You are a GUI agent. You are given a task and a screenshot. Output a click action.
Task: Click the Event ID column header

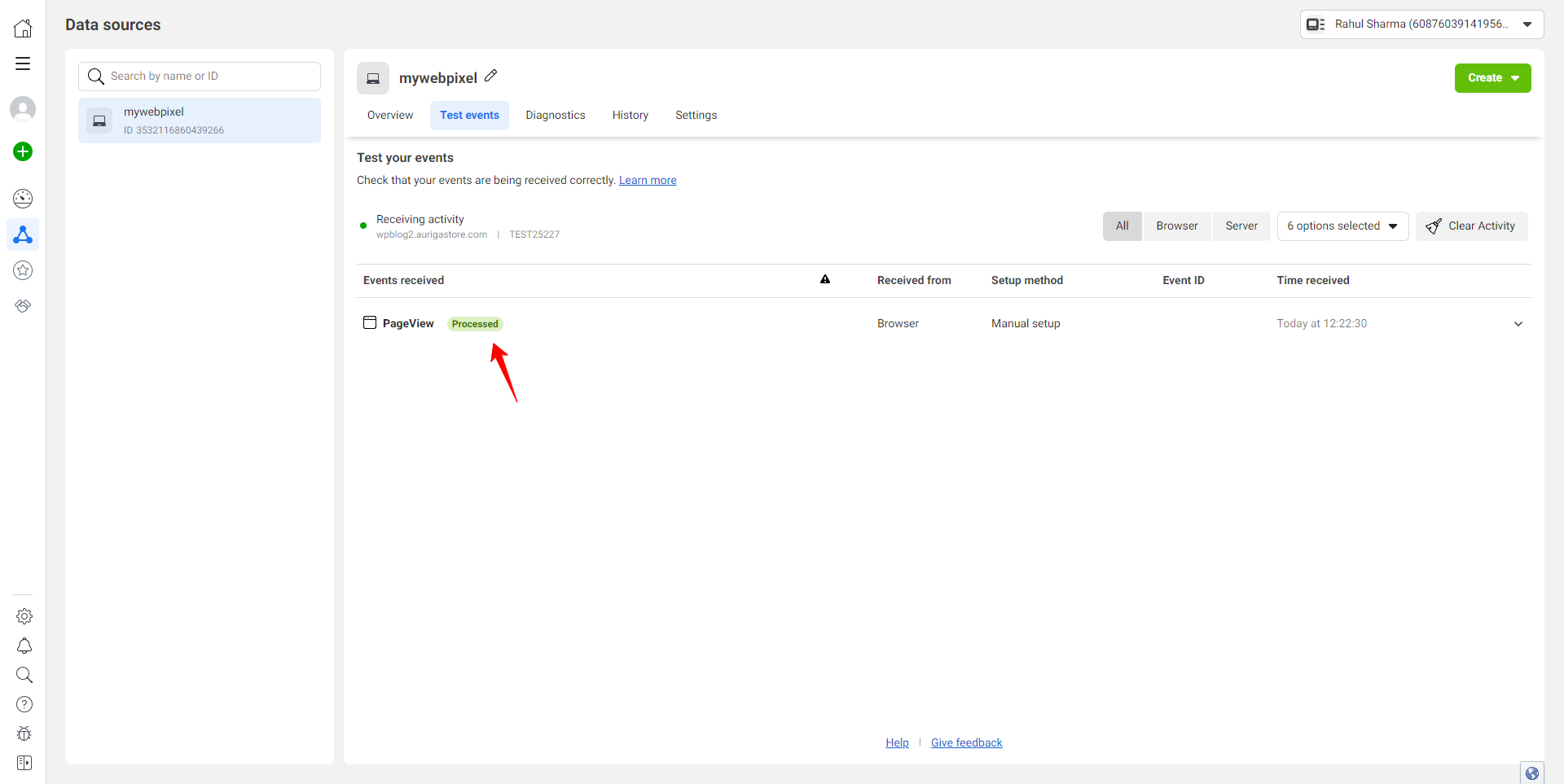coord(1183,280)
